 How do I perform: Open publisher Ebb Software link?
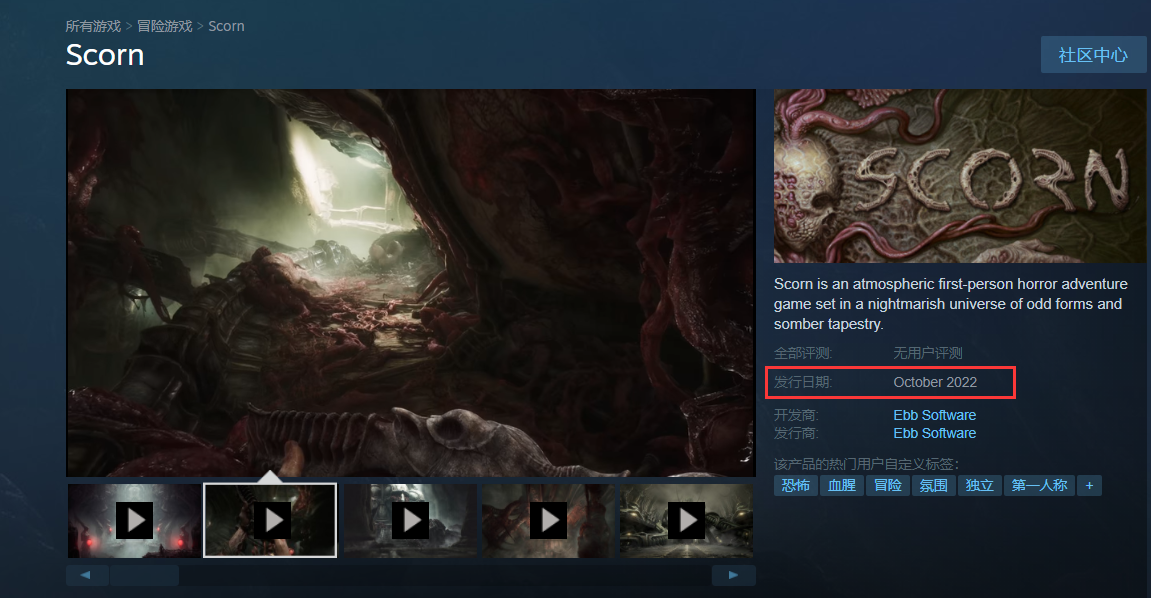click(x=934, y=434)
